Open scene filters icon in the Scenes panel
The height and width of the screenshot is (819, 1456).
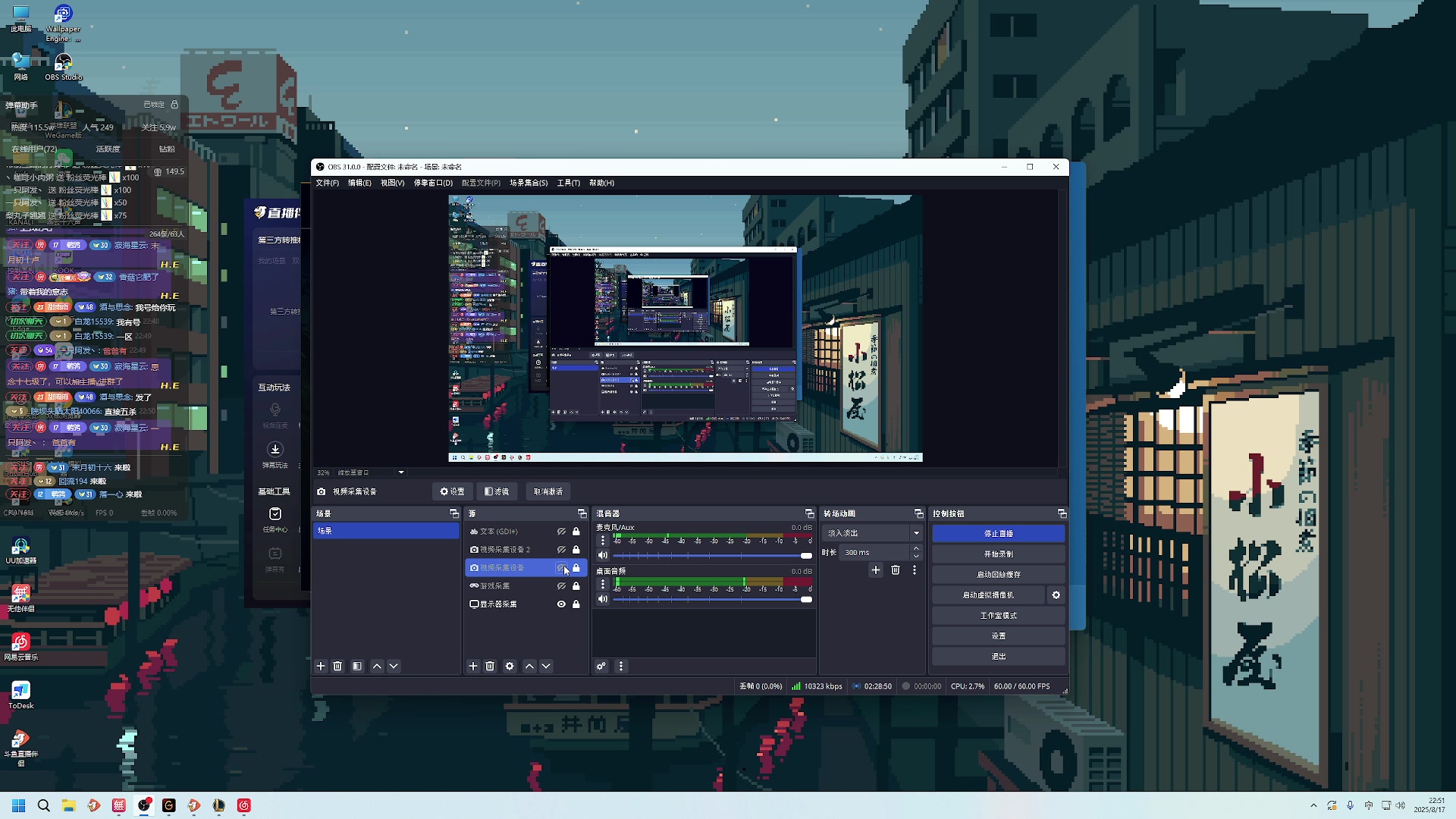(357, 667)
